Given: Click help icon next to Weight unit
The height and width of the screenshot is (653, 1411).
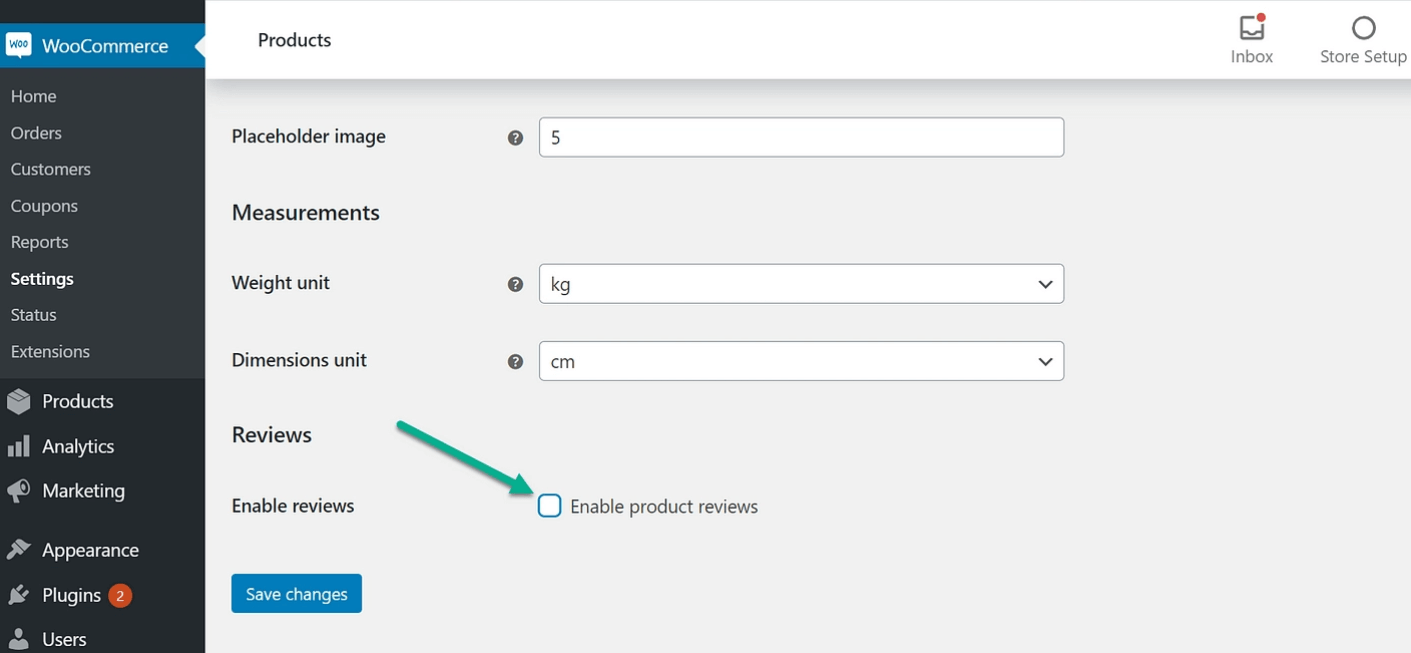Looking at the screenshot, I should [x=515, y=284].
